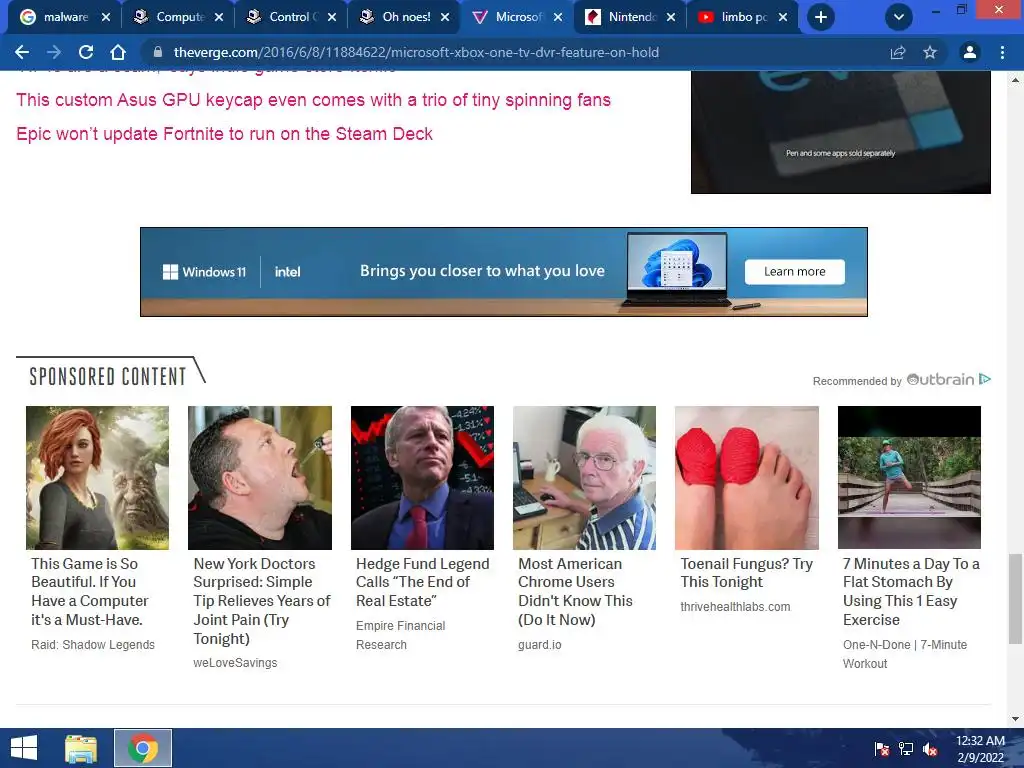
Task: Click 'New York Doctors Surprised' headline
Action: tap(262, 601)
